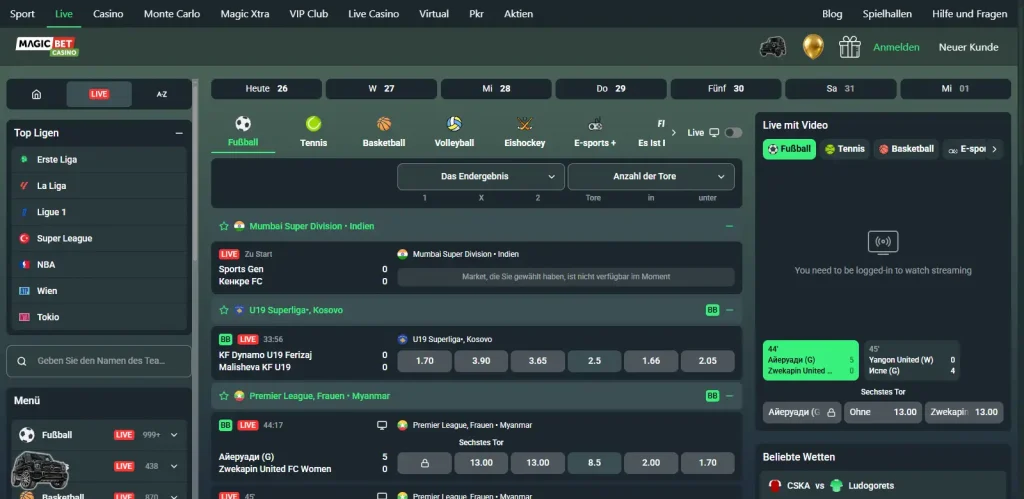1024x499 pixels.
Task: Open Ligue 1 in Top Ligen
Action: pos(99,212)
